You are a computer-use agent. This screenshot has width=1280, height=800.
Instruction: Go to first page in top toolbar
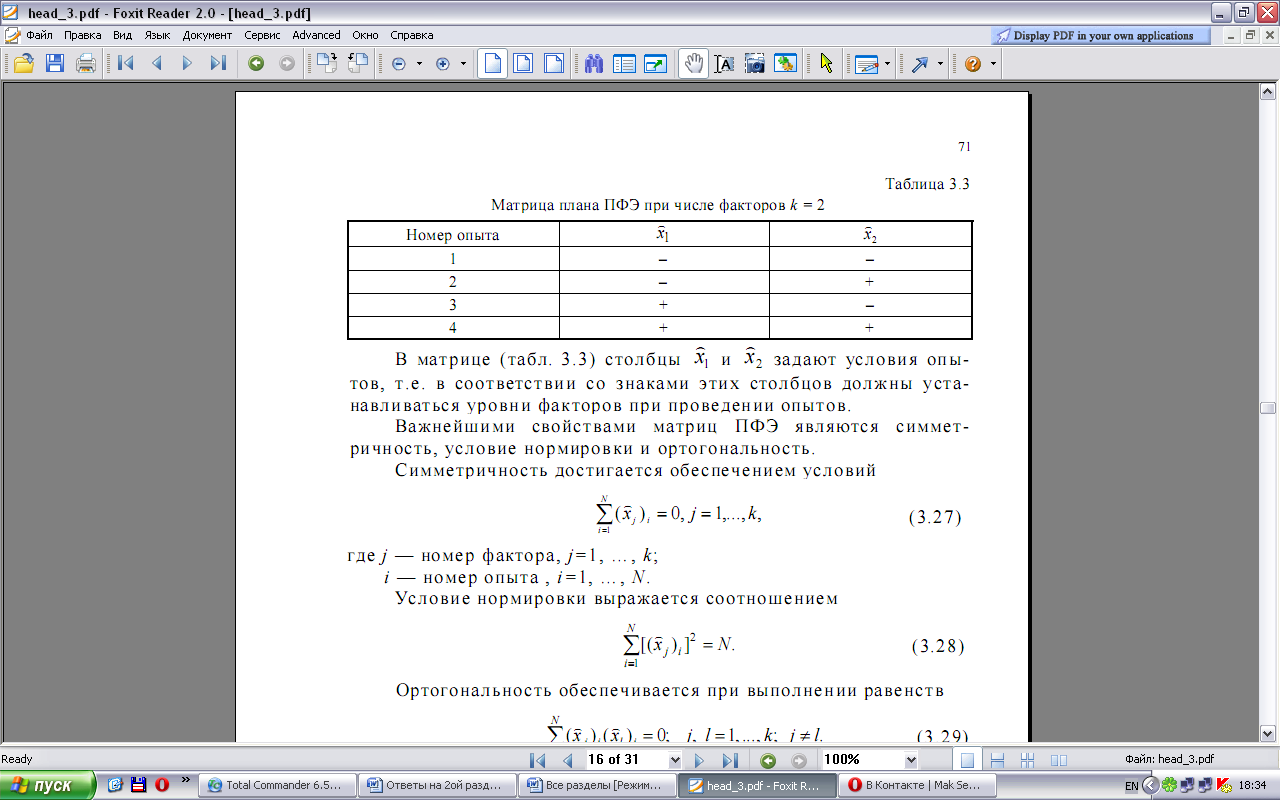125,64
